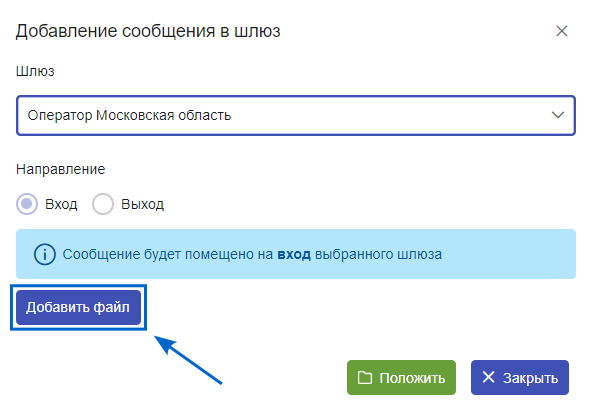Click the Закрыть button text

click(x=530, y=378)
